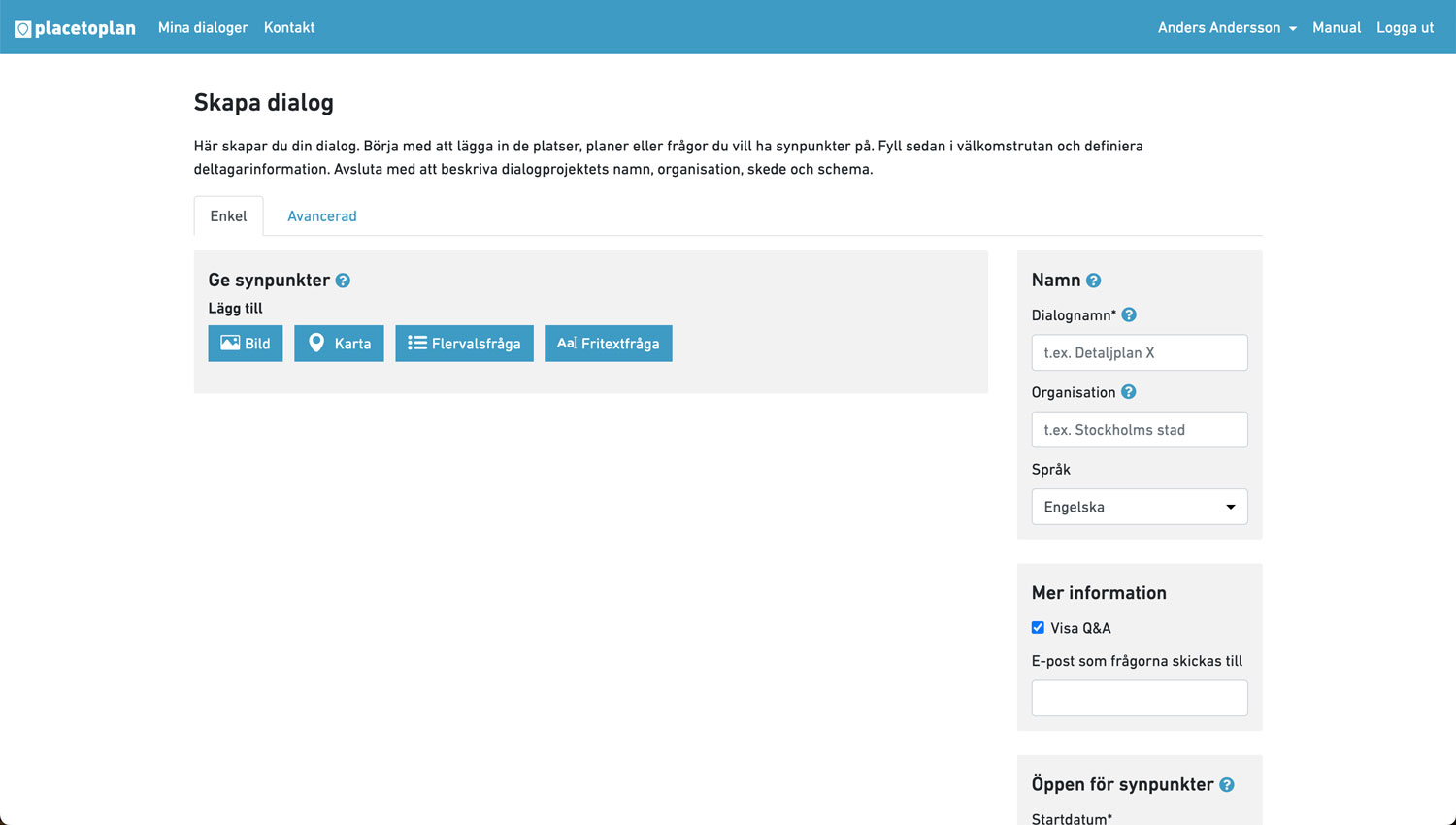Screen dimensions: 1456x825
Task: Add an image with Bild button
Action: pos(246,344)
